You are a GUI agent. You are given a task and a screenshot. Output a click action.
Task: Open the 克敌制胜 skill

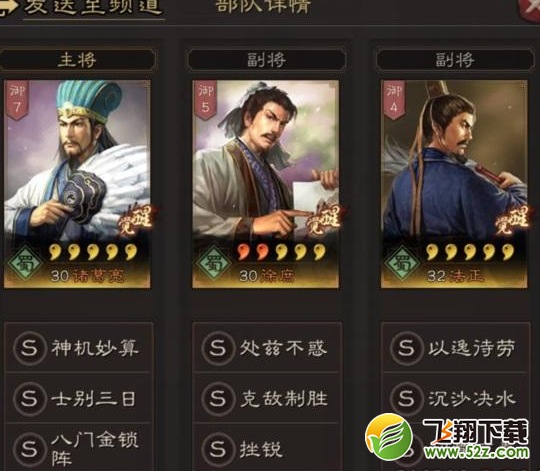pyautogui.click(x=267, y=398)
